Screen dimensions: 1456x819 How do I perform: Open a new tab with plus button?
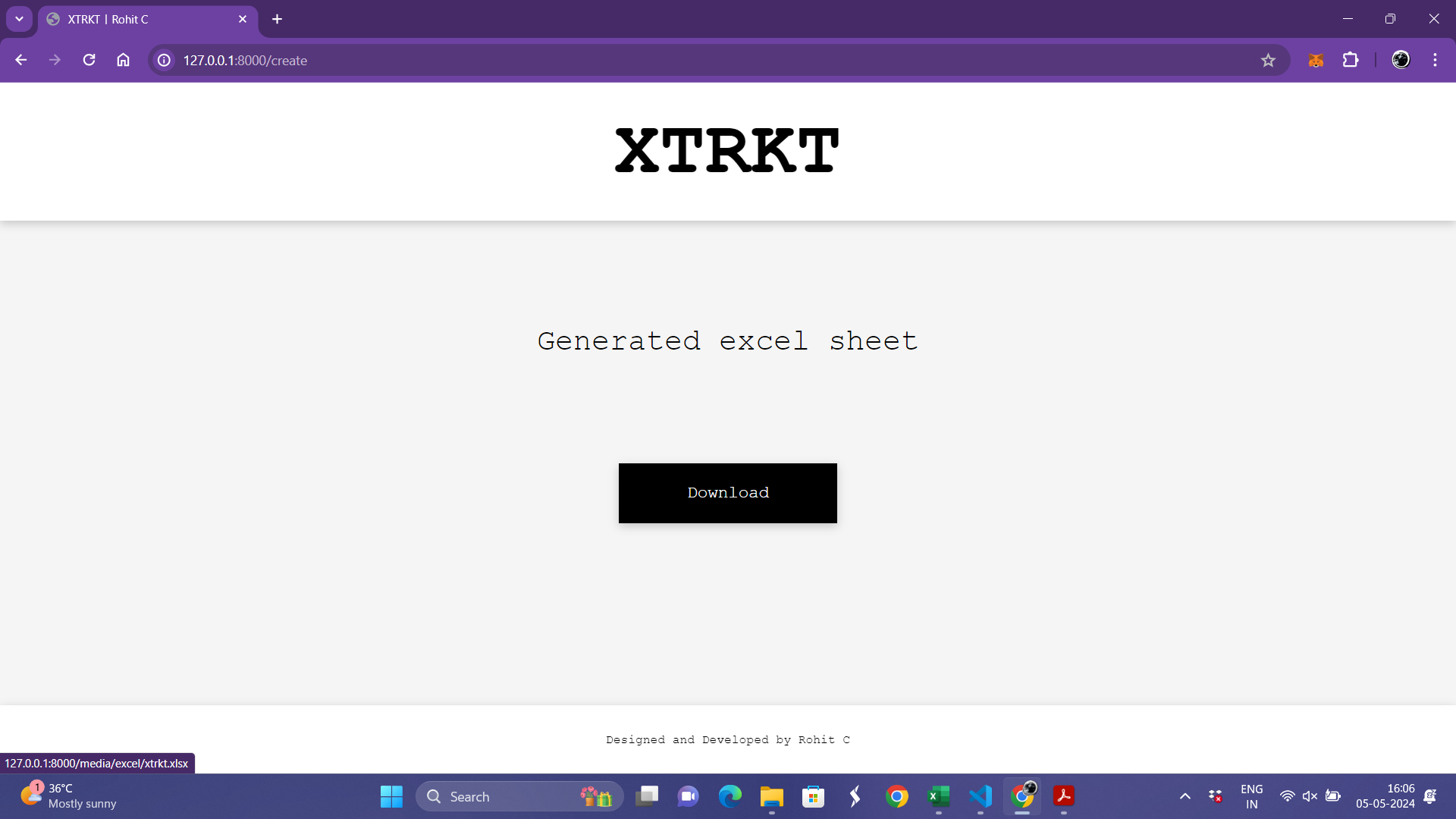pos(277,19)
